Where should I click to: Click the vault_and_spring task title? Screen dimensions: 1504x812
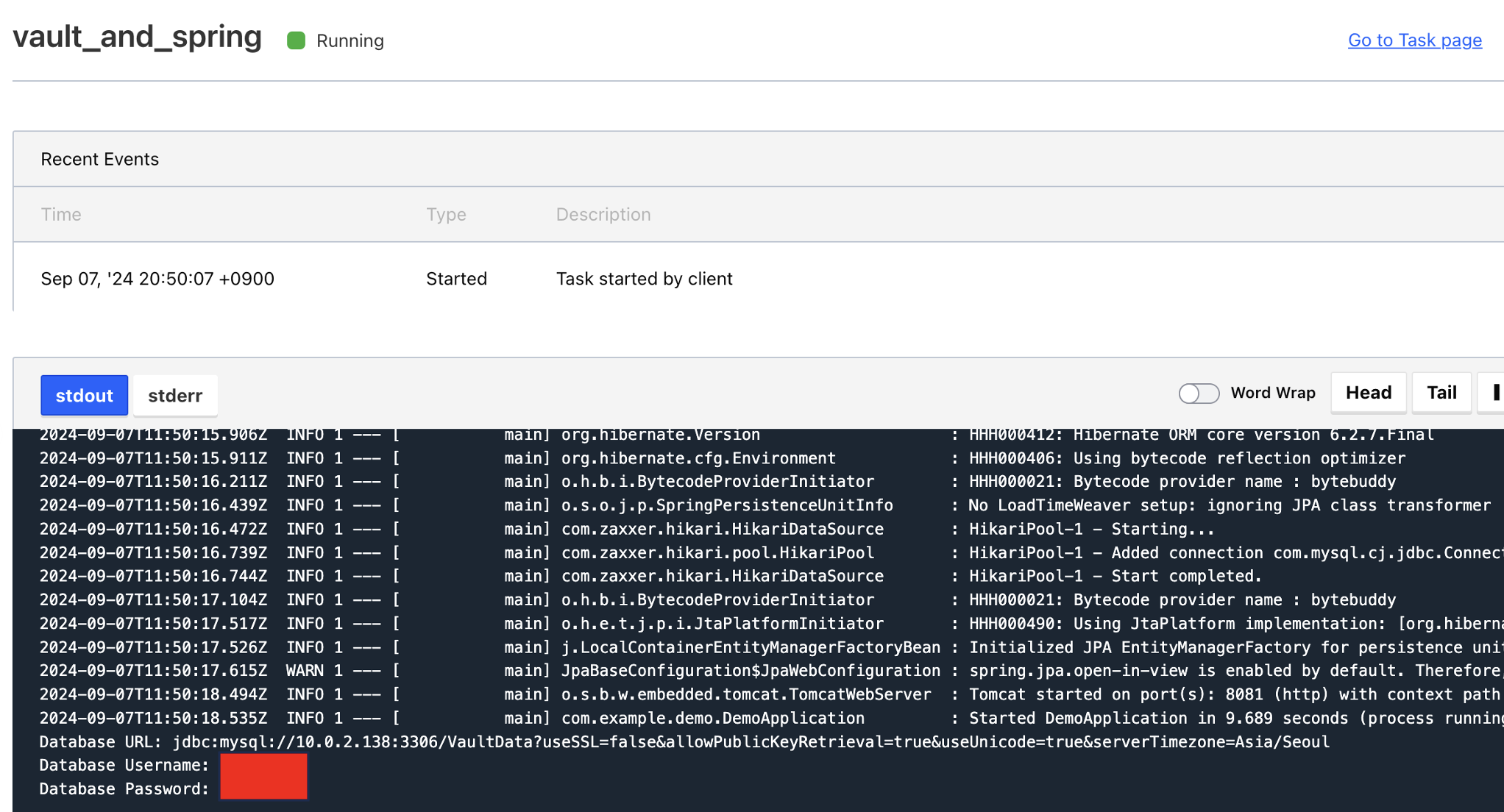click(138, 37)
